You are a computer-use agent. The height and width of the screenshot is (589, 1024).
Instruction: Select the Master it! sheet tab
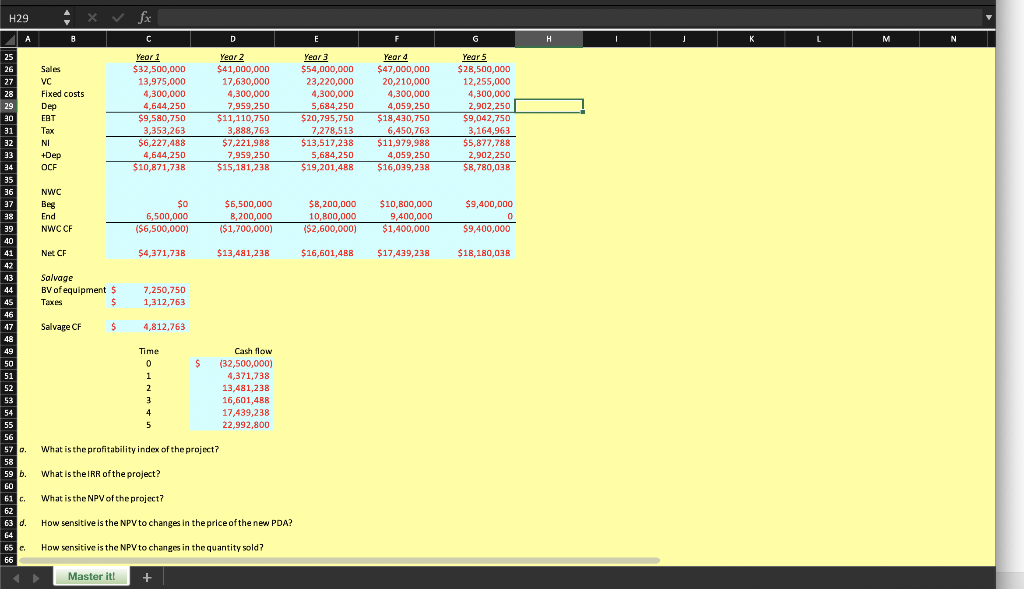click(91, 577)
